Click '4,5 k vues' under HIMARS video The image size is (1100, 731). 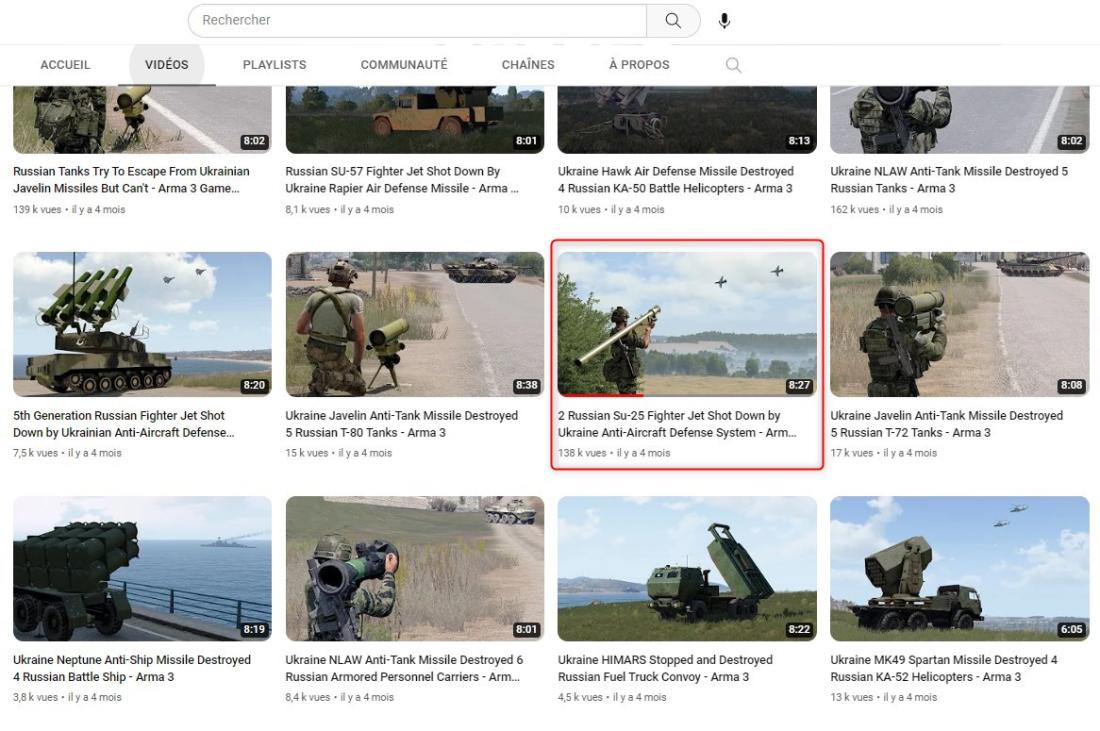point(580,697)
